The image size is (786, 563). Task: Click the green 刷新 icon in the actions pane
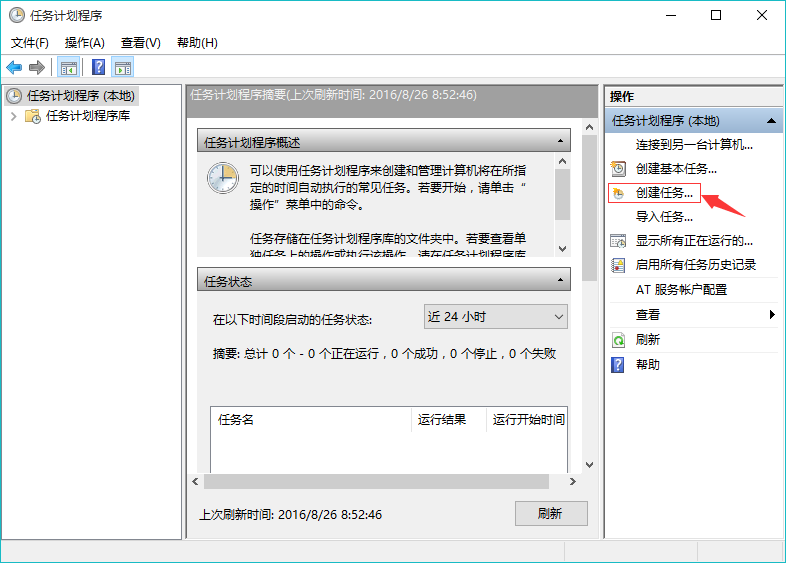619,340
